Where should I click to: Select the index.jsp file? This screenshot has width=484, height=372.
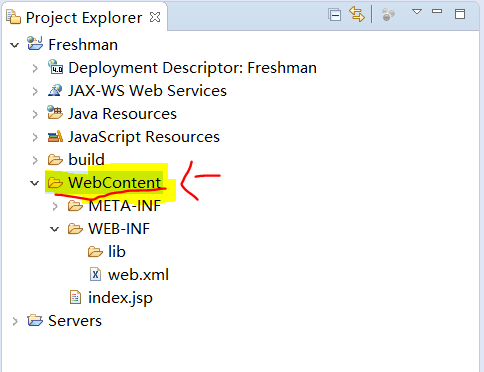click(120, 298)
